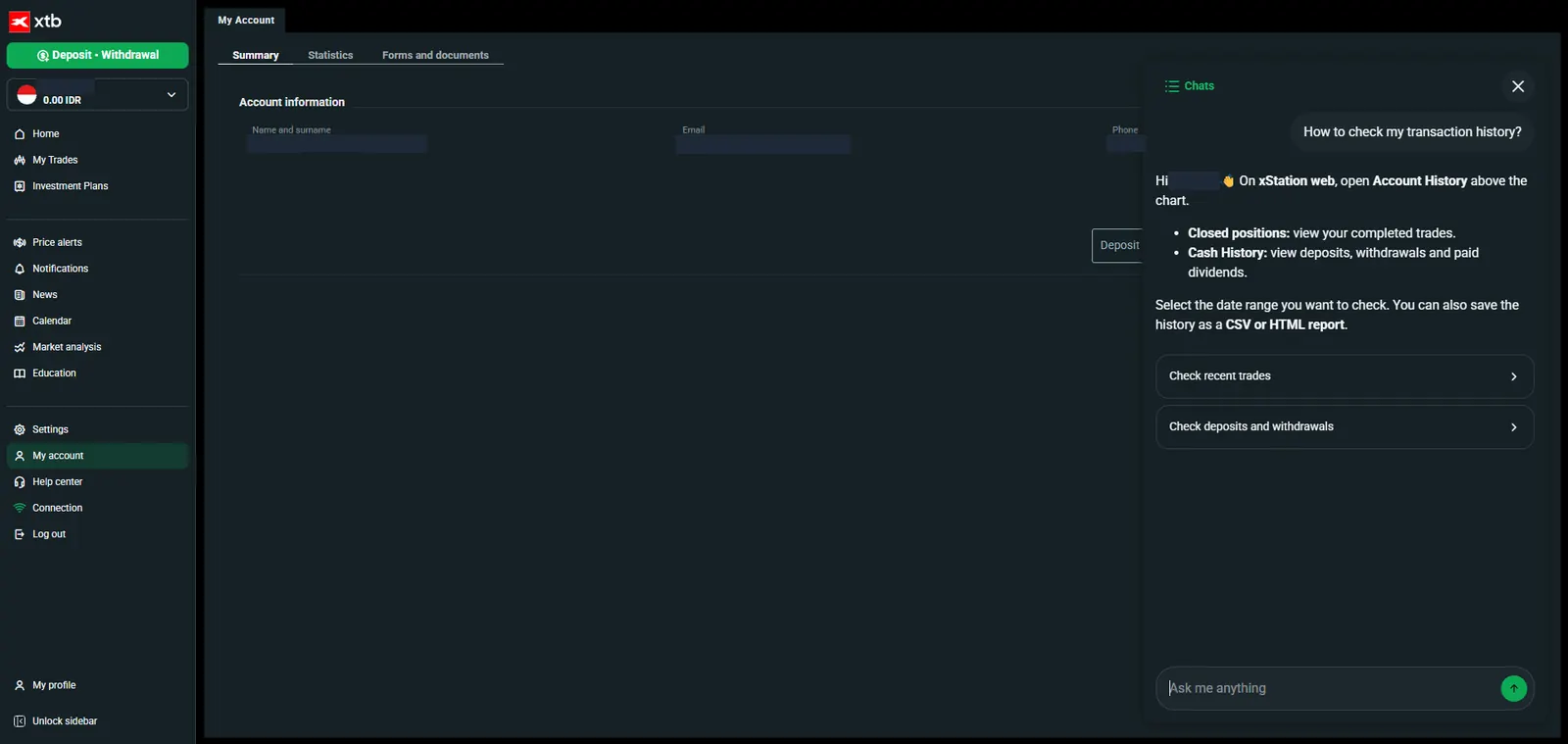Image resolution: width=1568 pixels, height=744 pixels.
Task: Send chat message with green arrow button
Action: 1513,689
